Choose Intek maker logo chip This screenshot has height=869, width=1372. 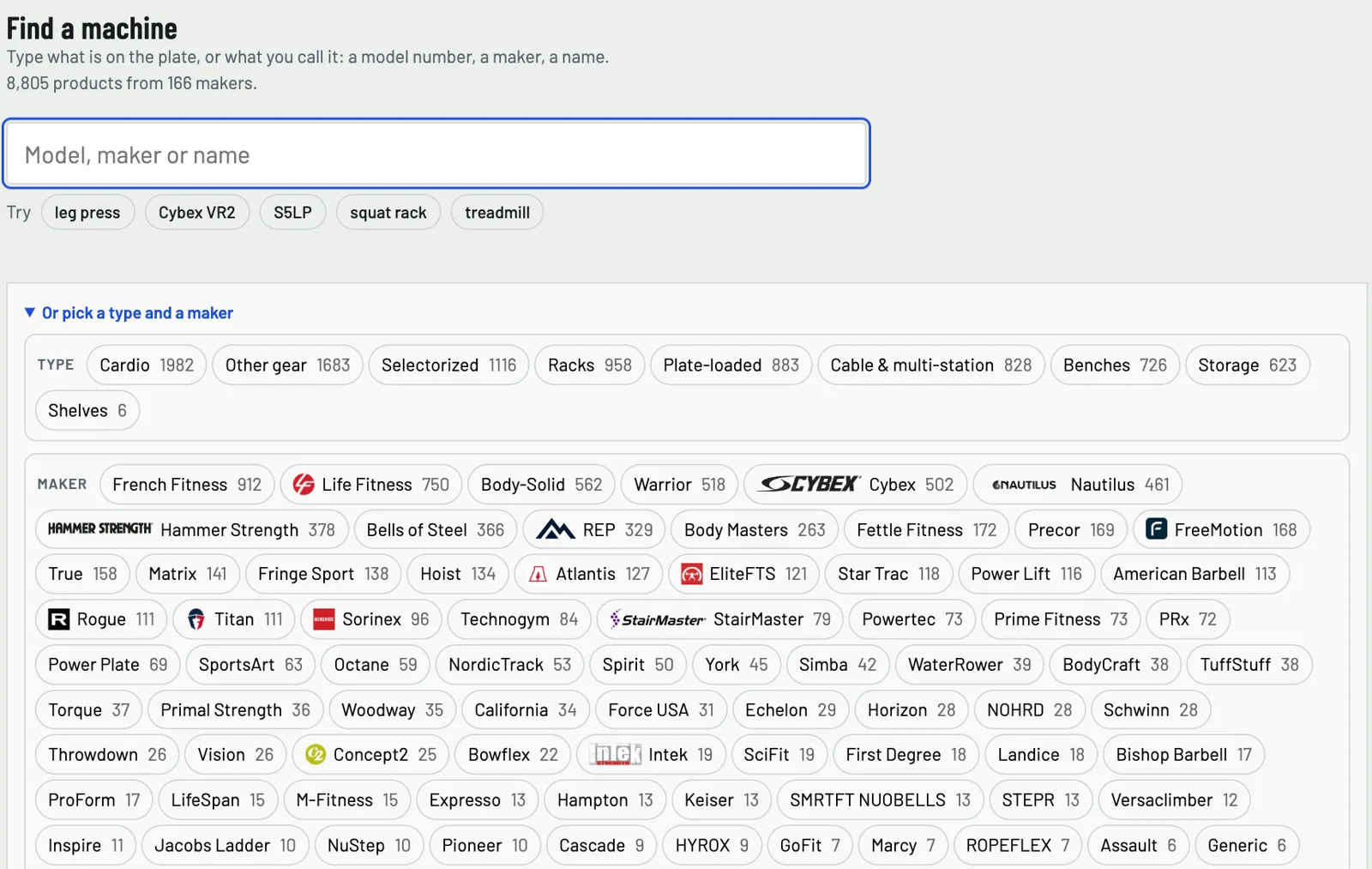[651, 755]
